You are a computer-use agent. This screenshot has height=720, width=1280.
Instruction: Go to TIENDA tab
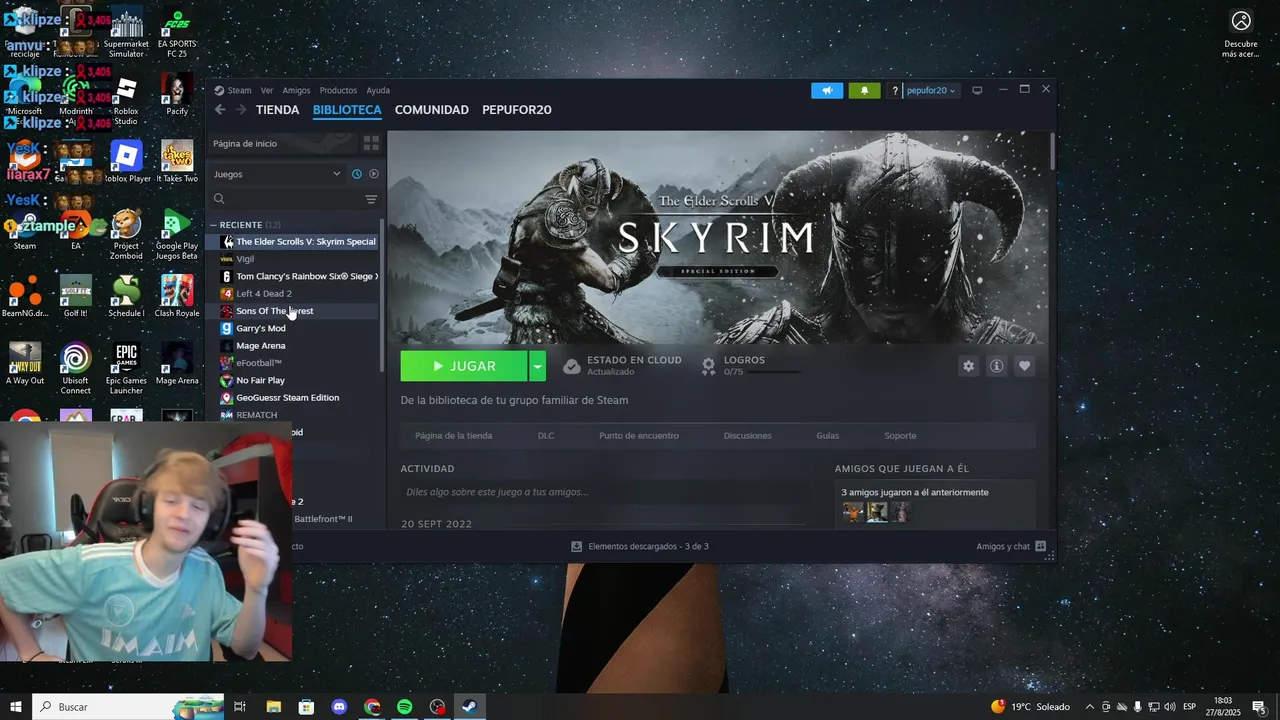(x=277, y=110)
